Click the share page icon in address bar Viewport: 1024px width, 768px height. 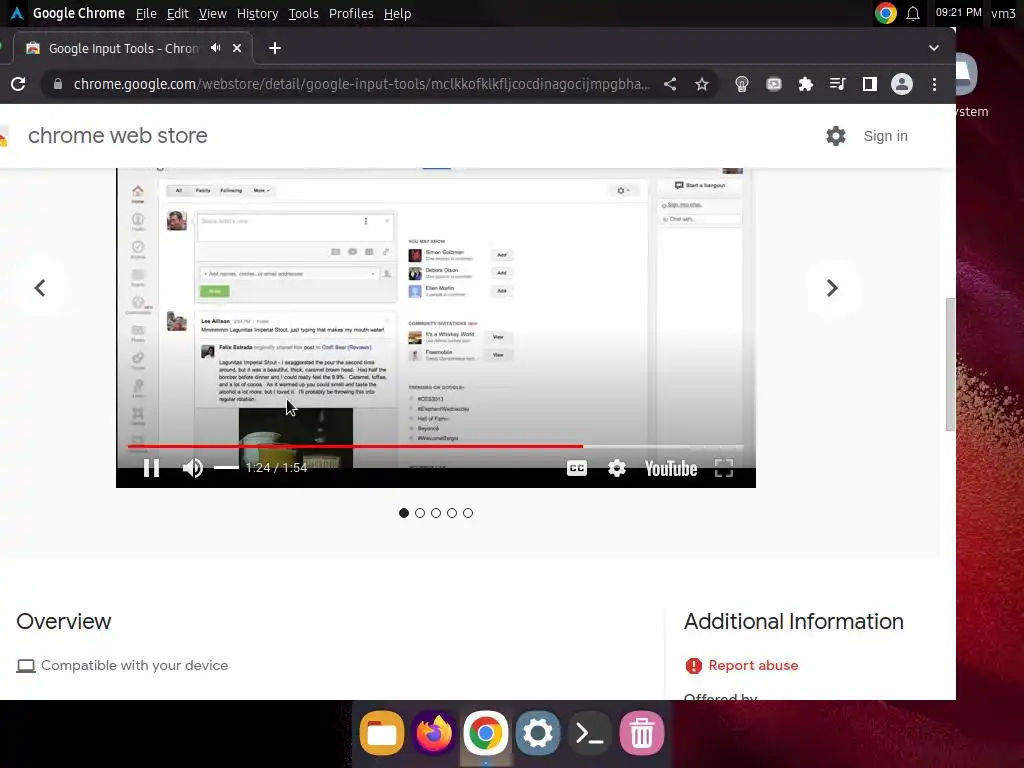[x=670, y=84]
